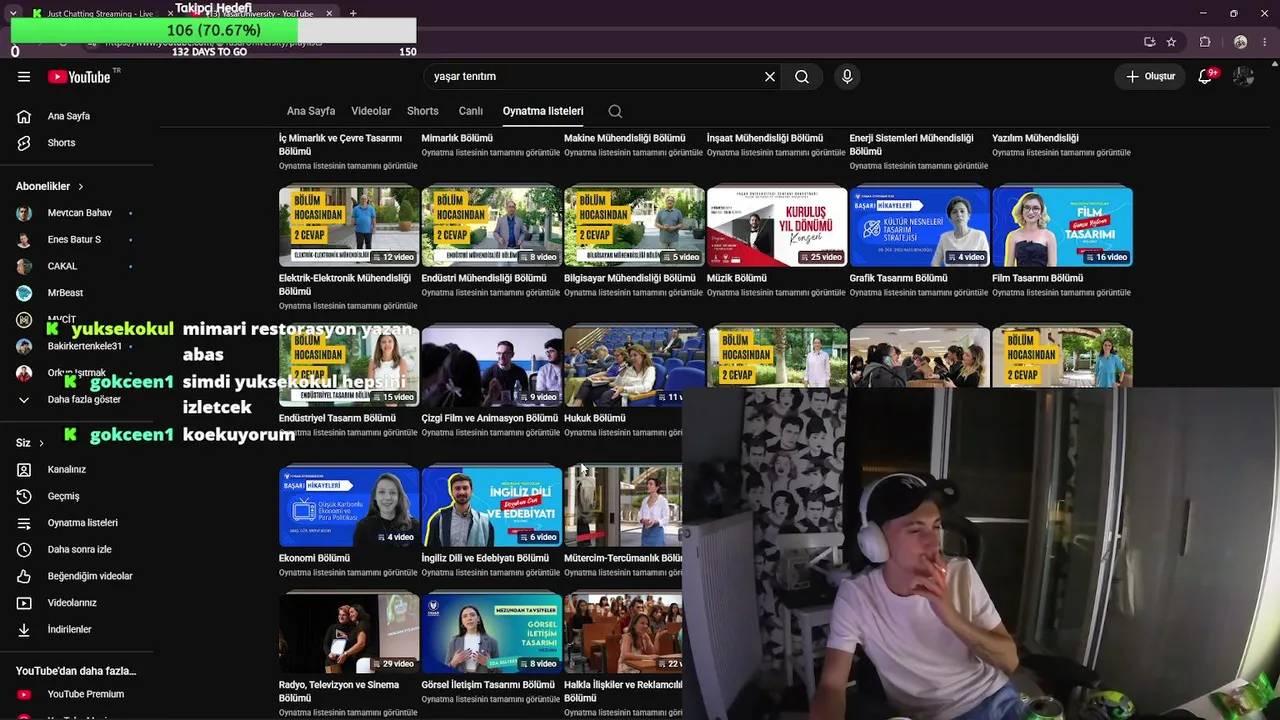
Task: Switch to the channel Ana Sayfa tab
Action: [x=311, y=111]
